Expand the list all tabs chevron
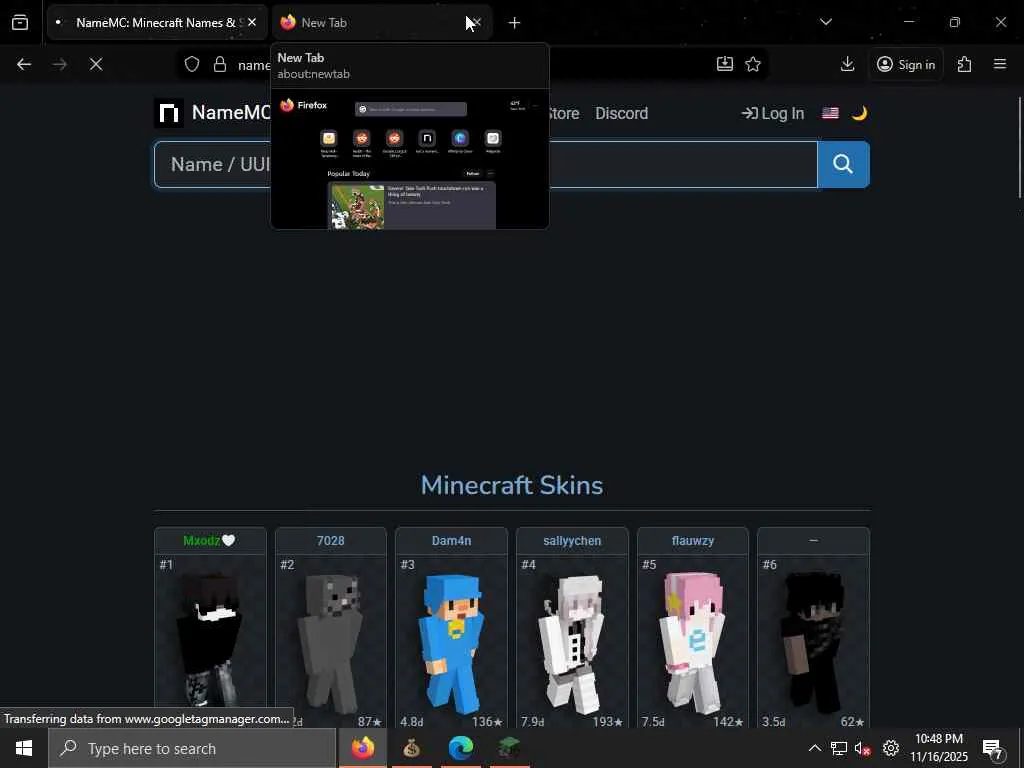 click(826, 22)
